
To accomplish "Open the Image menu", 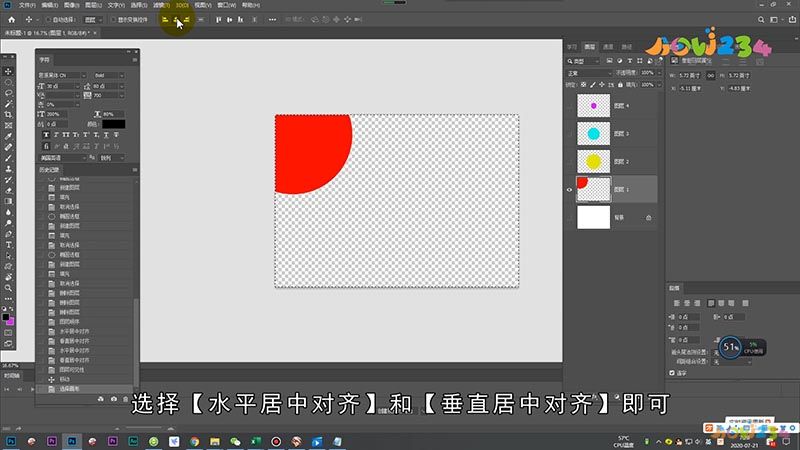I will (71, 5).
